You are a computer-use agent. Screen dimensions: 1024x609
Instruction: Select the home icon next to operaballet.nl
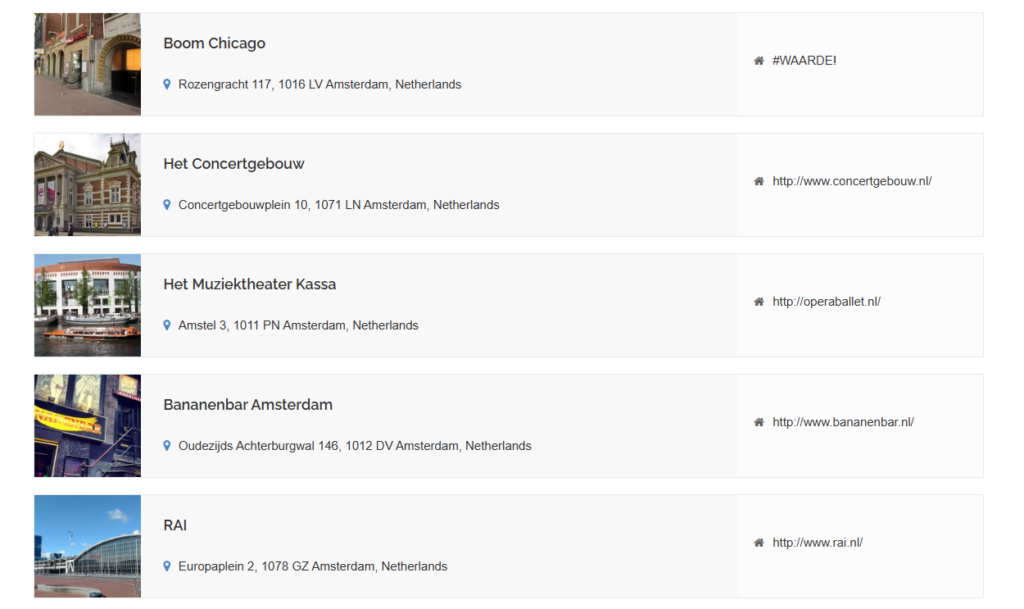point(758,302)
